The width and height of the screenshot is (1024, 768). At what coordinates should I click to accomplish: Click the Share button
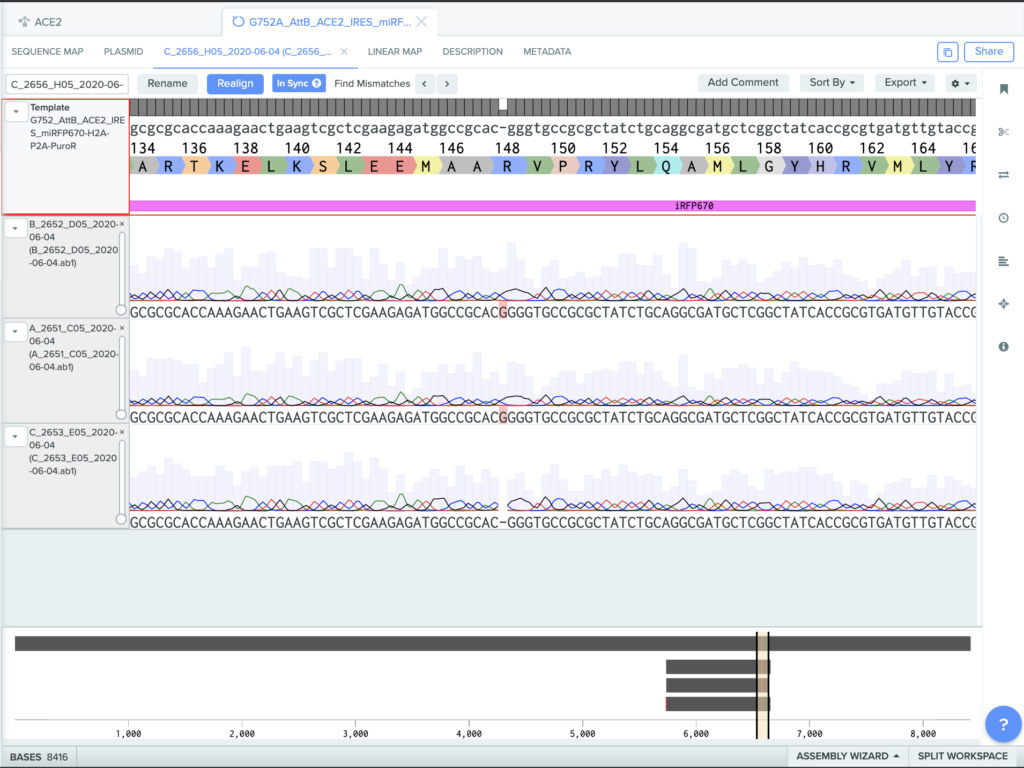tap(989, 52)
